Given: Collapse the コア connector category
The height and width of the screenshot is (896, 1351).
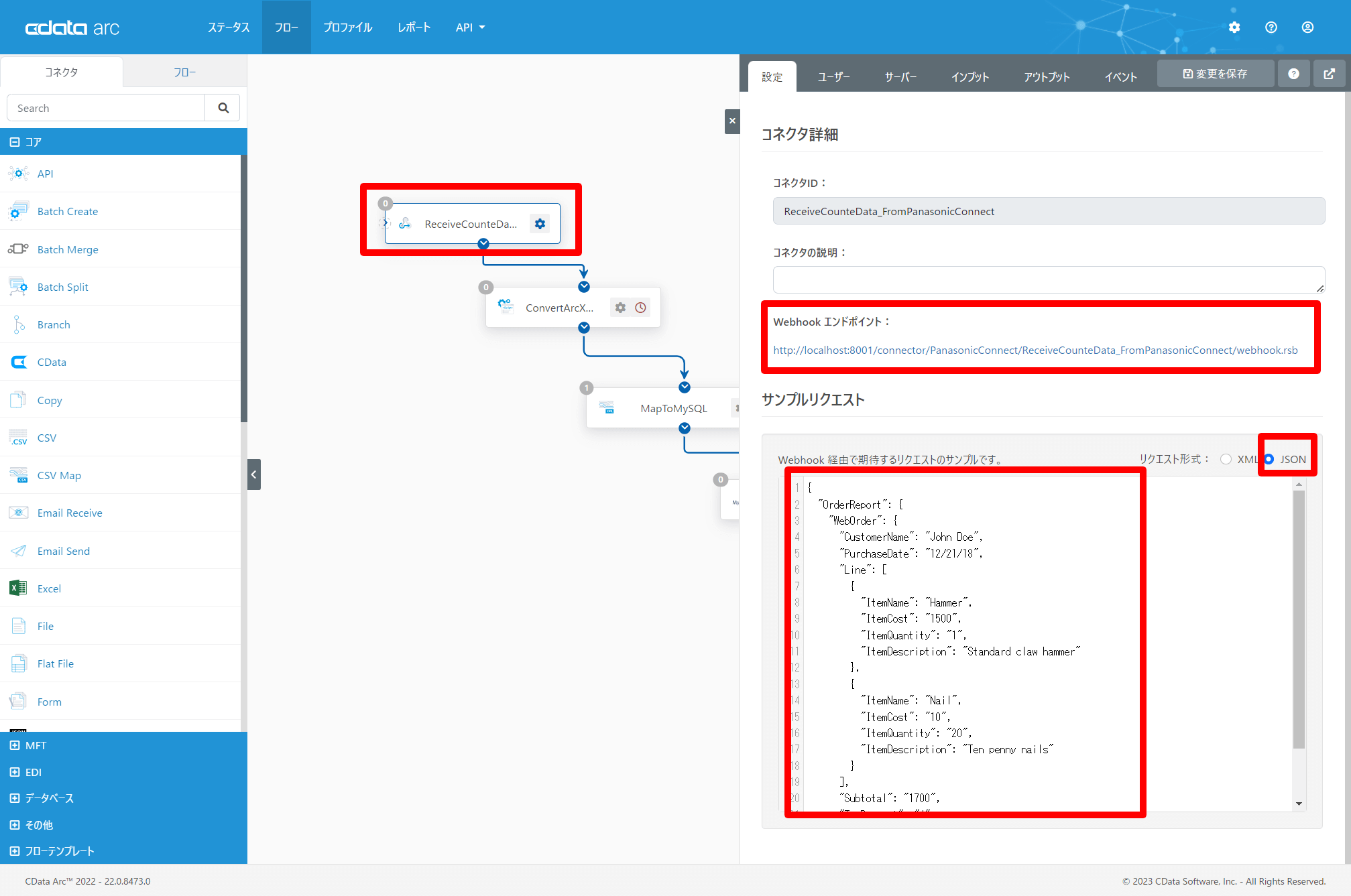Looking at the screenshot, I should (x=15, y=142).
